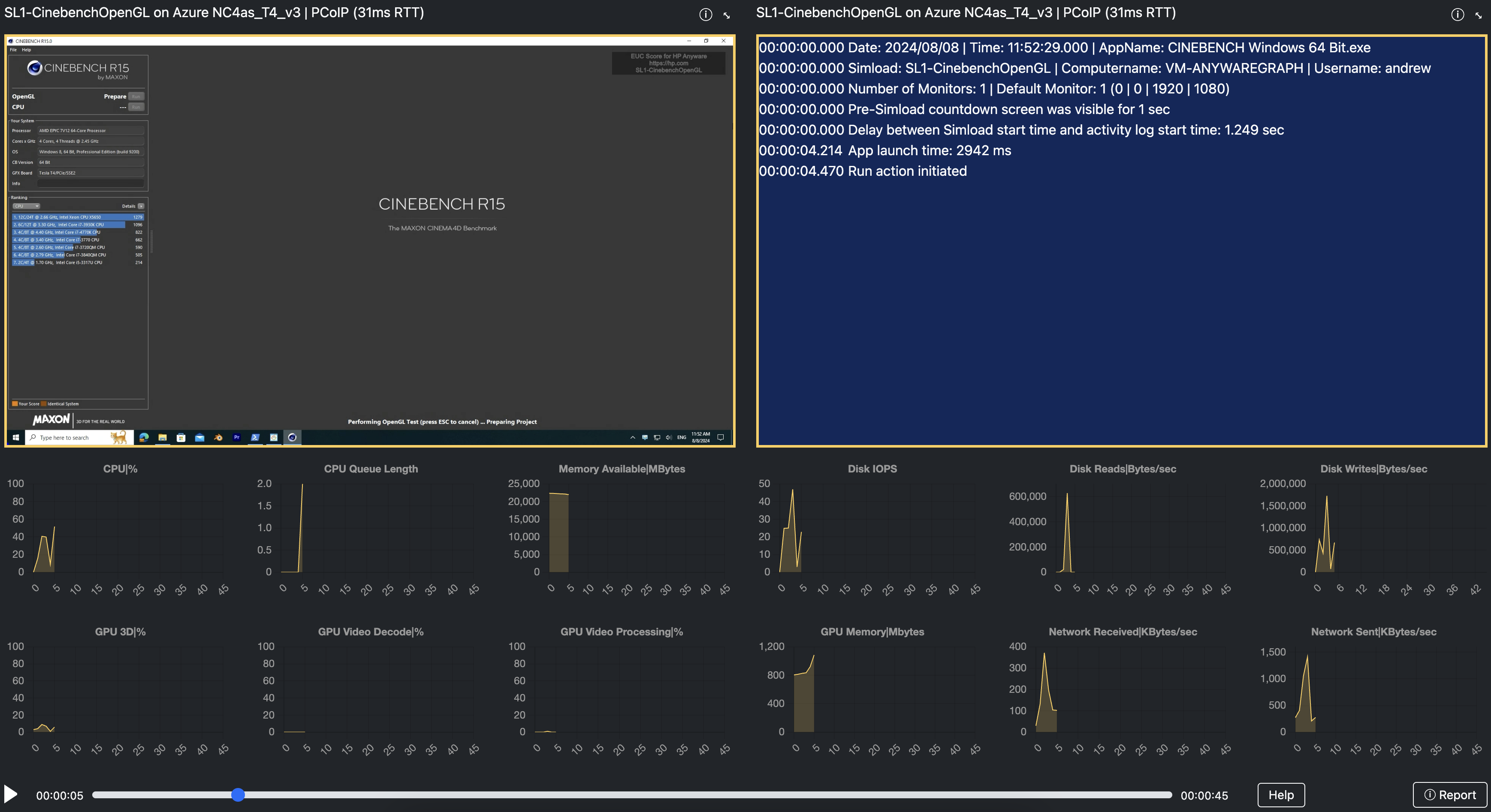Open Microsoft Store from the taskbar

click(x=181, y=437)
